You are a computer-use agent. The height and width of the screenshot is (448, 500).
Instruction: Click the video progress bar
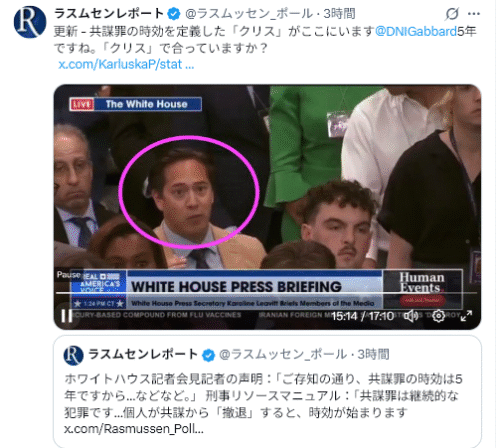(x=267, y=293)
